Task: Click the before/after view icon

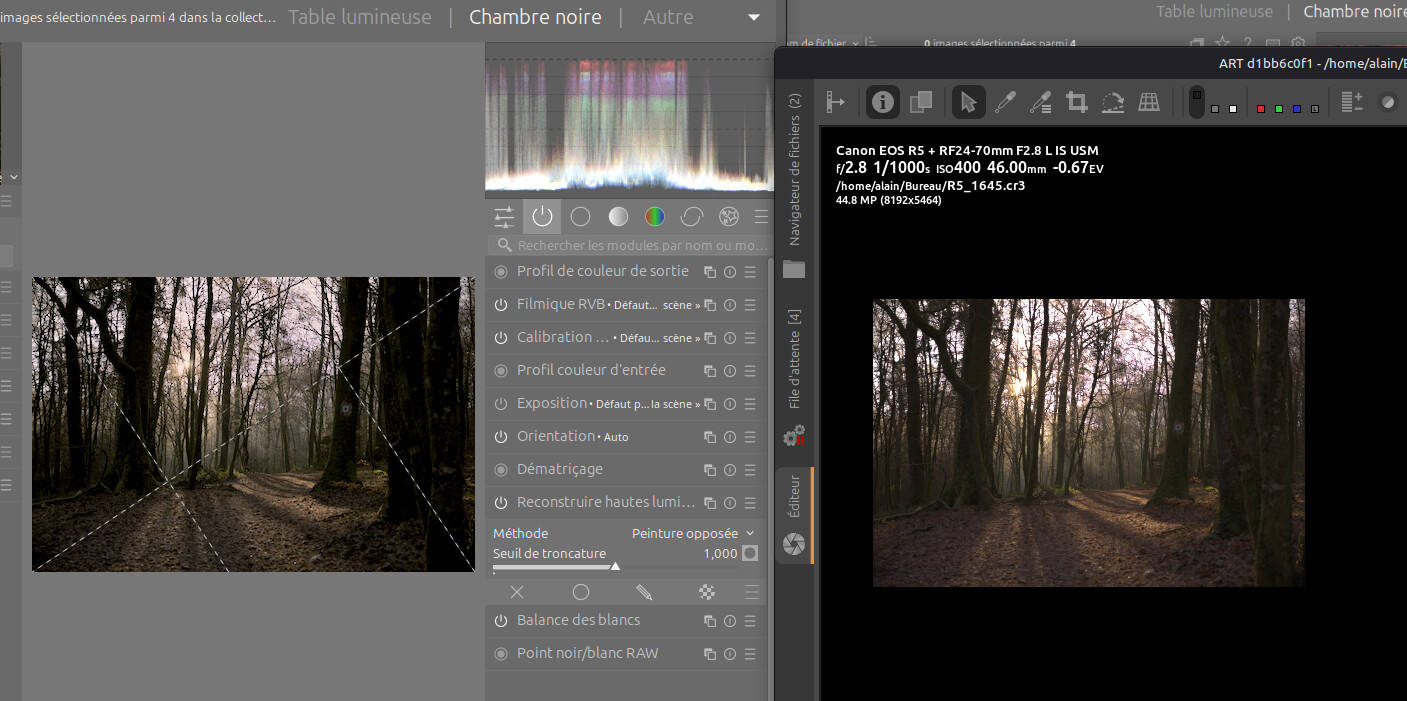Action: coord(920,102)
